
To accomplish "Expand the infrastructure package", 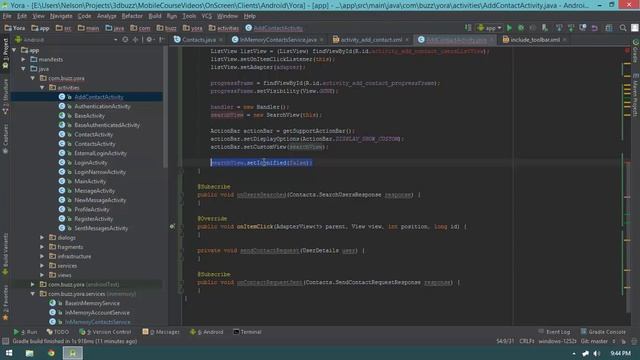I will pyautogui.click(x=42, y=256).
